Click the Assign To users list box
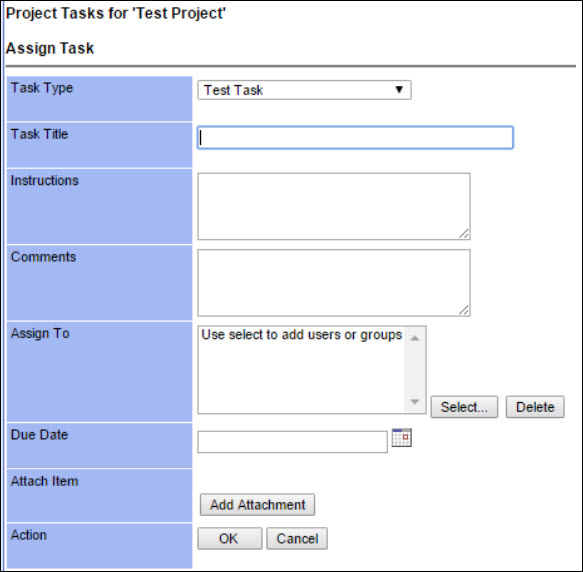 coord(312,370)
